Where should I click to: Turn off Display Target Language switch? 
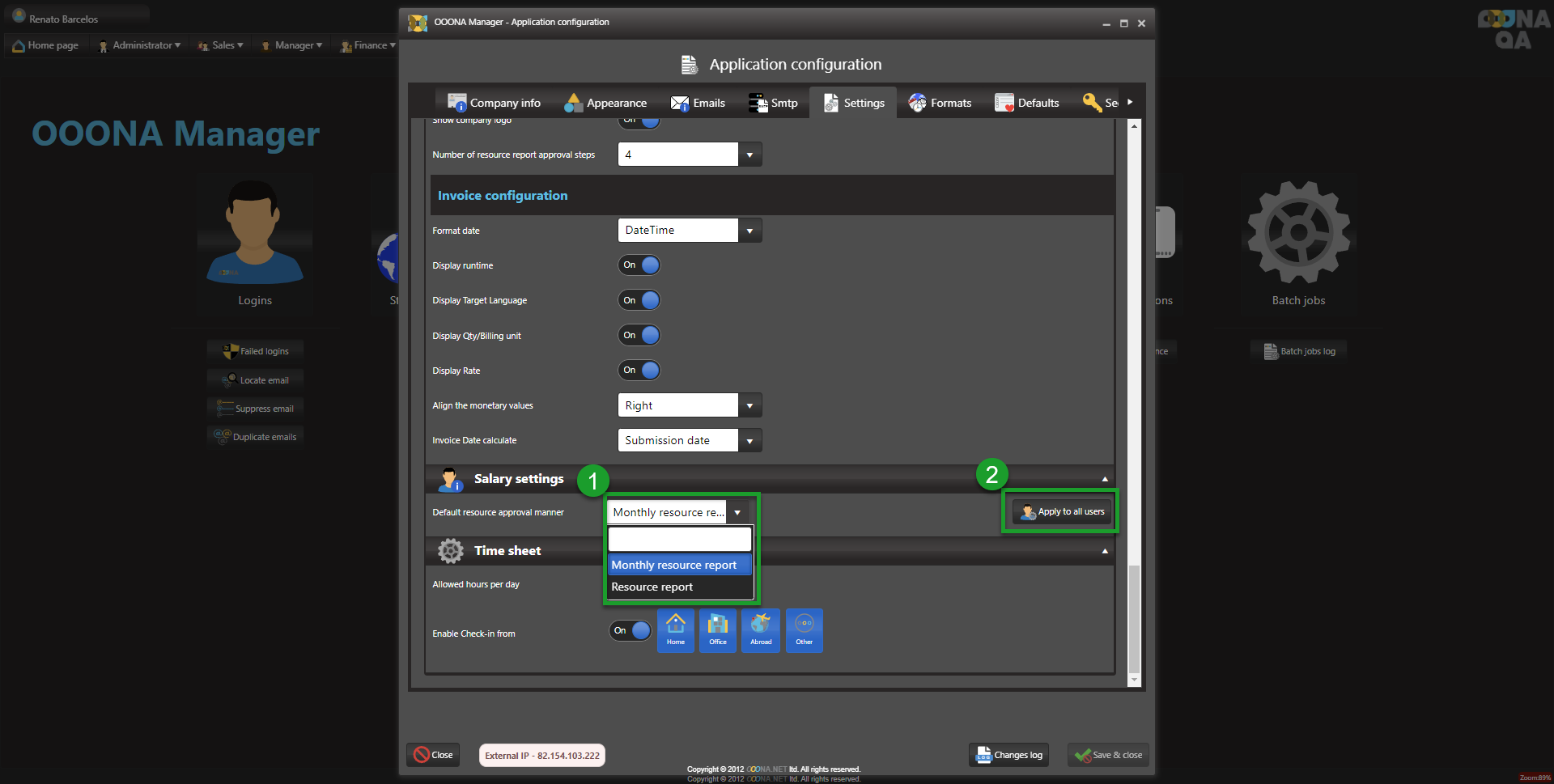click(x=639, y=300)
